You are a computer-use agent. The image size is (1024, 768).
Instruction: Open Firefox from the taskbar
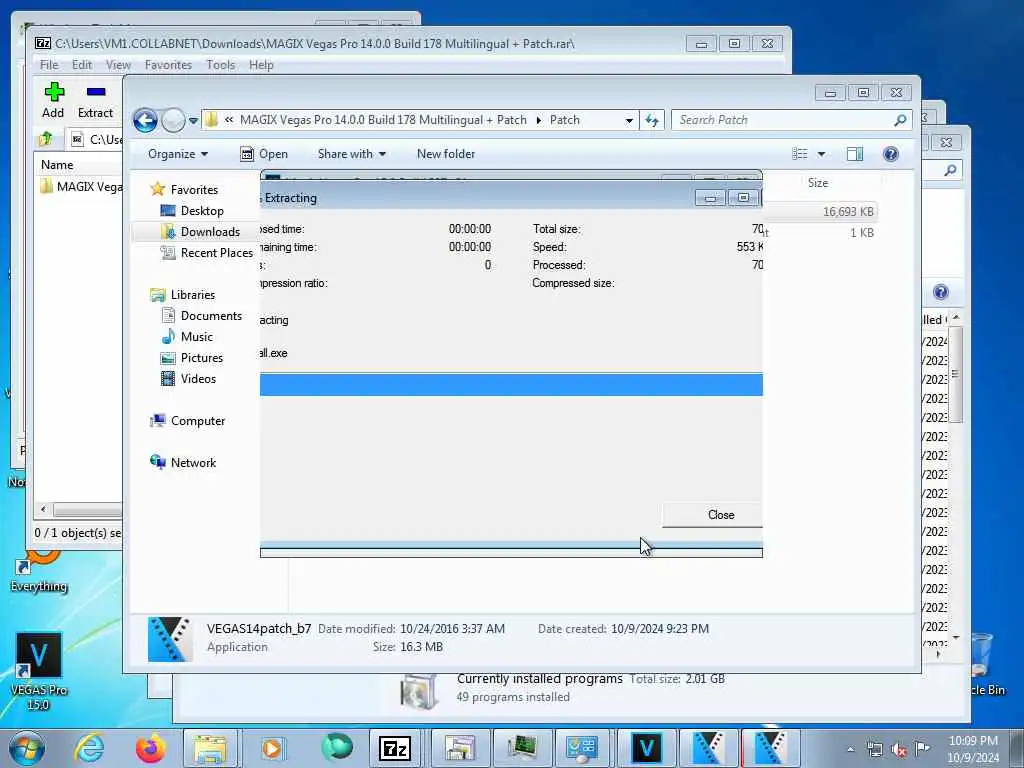pyautogui.click(x=151, y=748)
